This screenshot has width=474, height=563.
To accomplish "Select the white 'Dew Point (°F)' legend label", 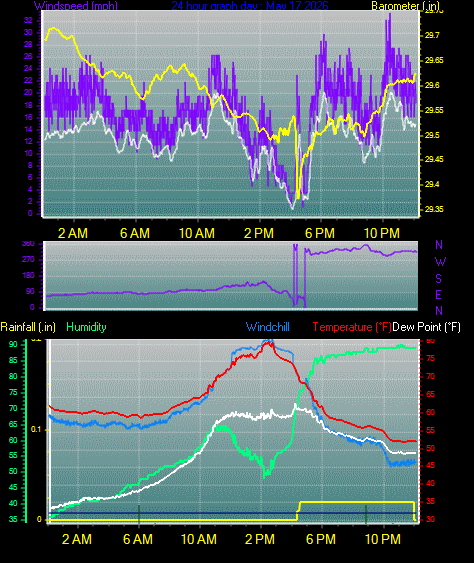I will [426, 327].
